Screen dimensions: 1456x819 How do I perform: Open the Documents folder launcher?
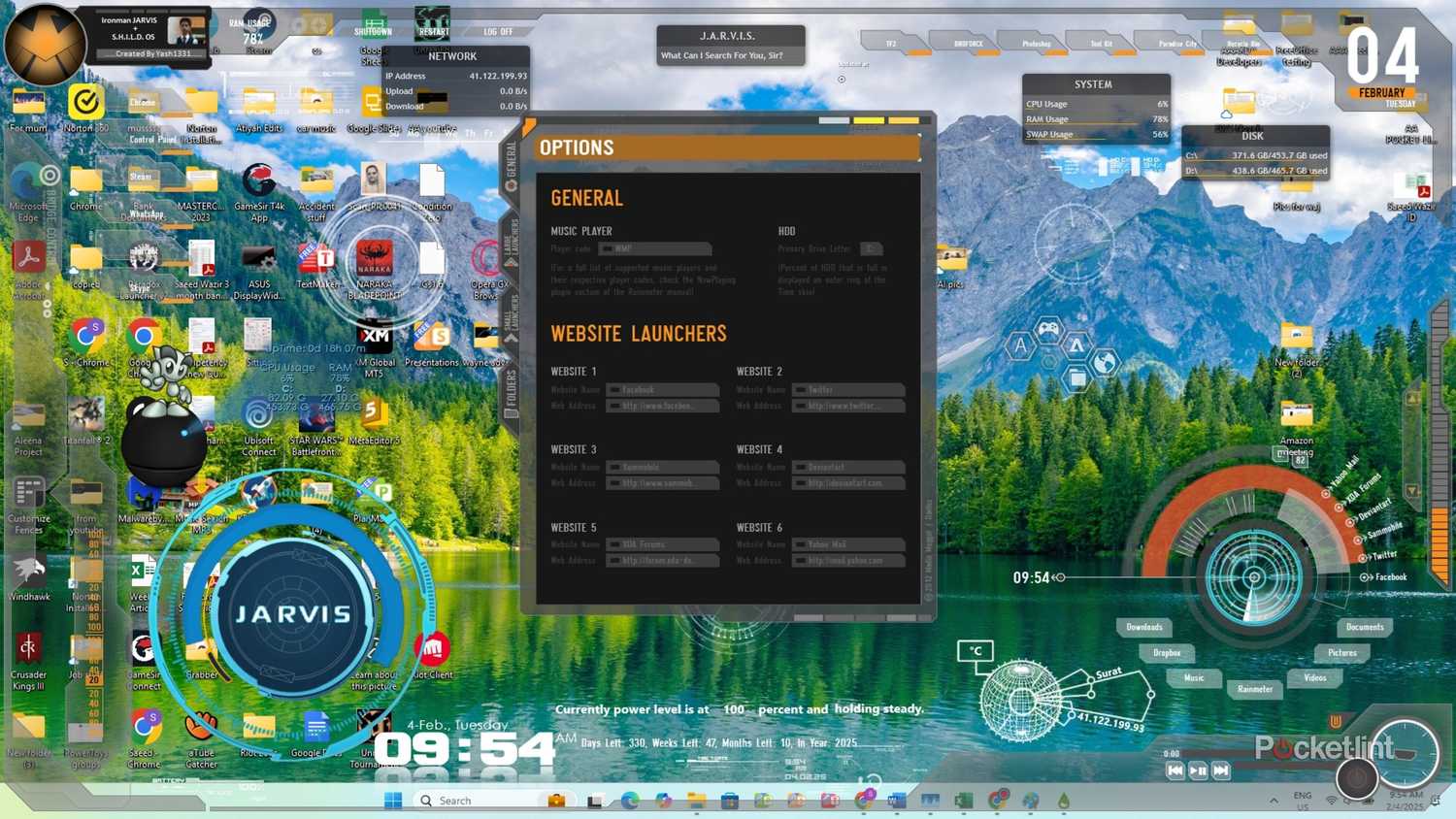click(1365, 627)
